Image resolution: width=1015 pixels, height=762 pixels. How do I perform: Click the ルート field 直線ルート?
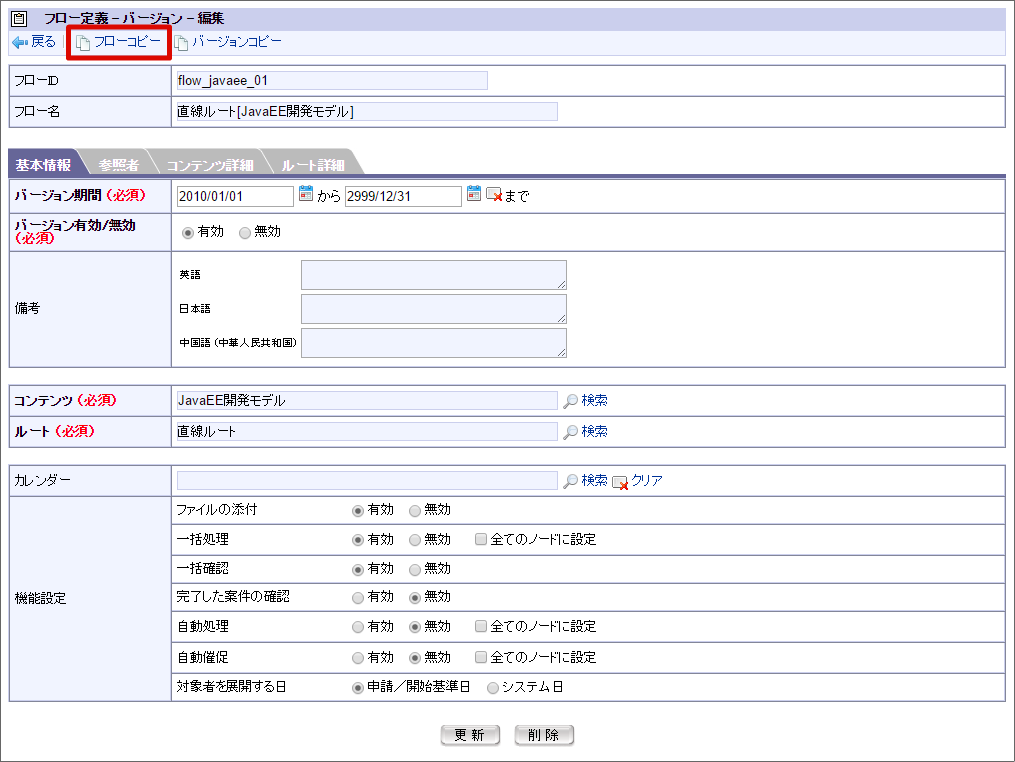pos(367,432)
